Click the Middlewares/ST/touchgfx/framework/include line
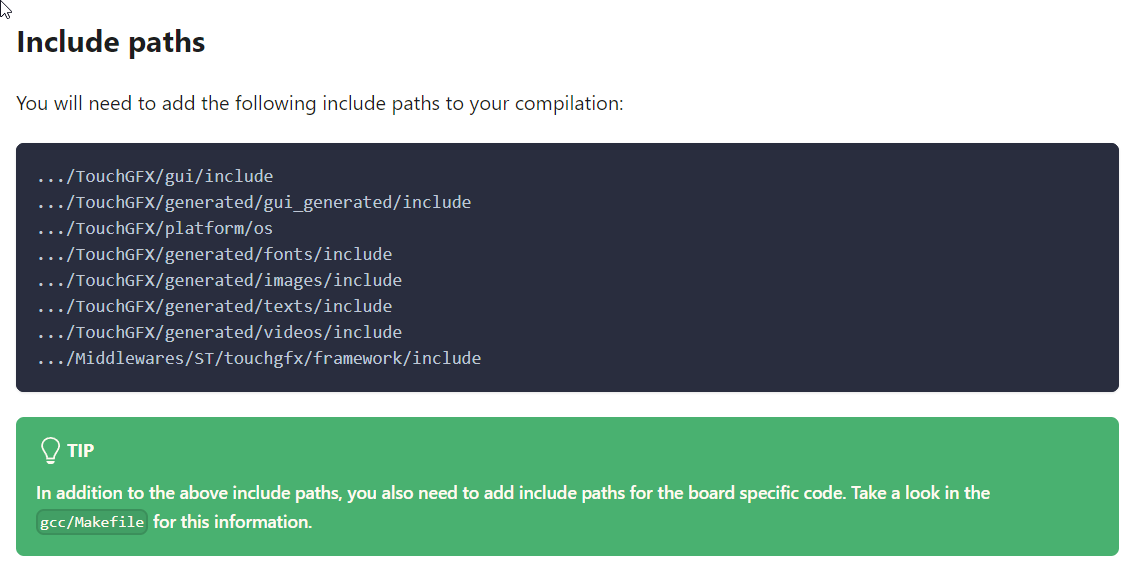The height and width of the screenshot is (572, 1137). pos(259,359)
